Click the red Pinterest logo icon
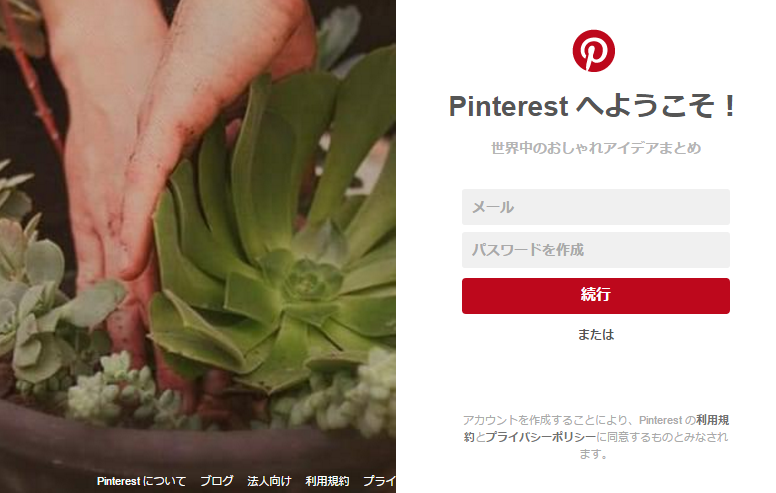Viewport: 776px width, 493px height. 593,50
